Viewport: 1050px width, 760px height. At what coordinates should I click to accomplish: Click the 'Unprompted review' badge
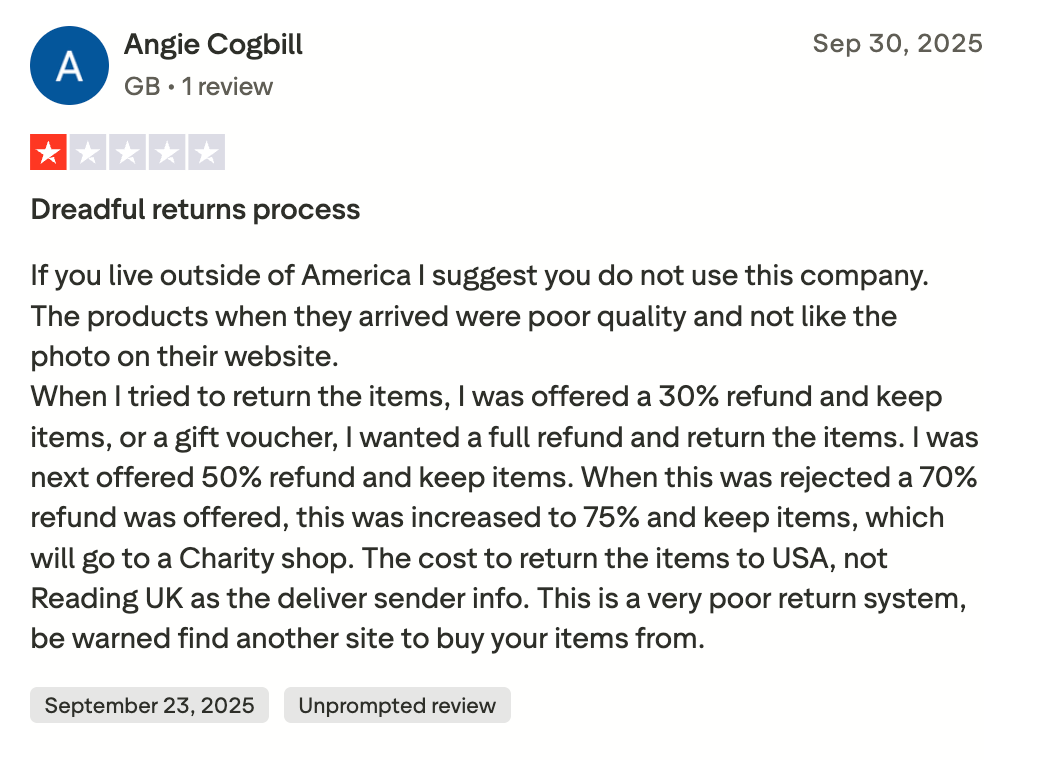[397, 705]
